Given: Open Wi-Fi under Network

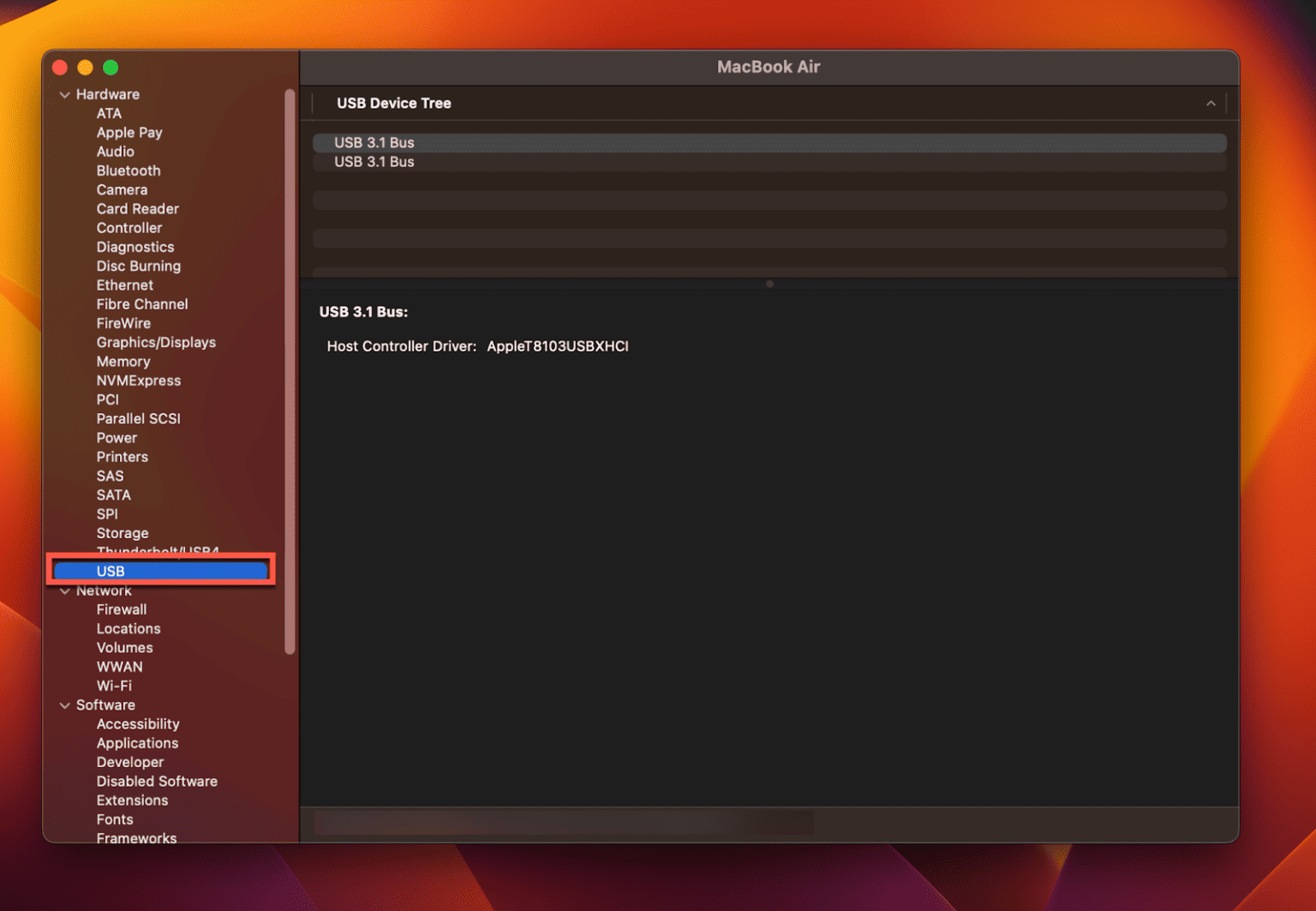Looking at the screenshot, I should point(114,686).
